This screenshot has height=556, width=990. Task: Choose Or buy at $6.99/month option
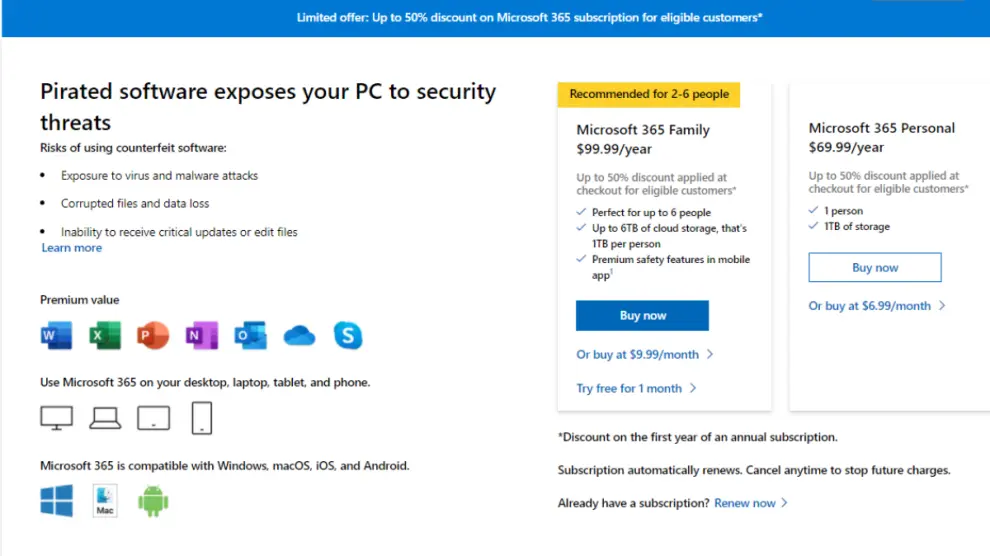(869, 306)
